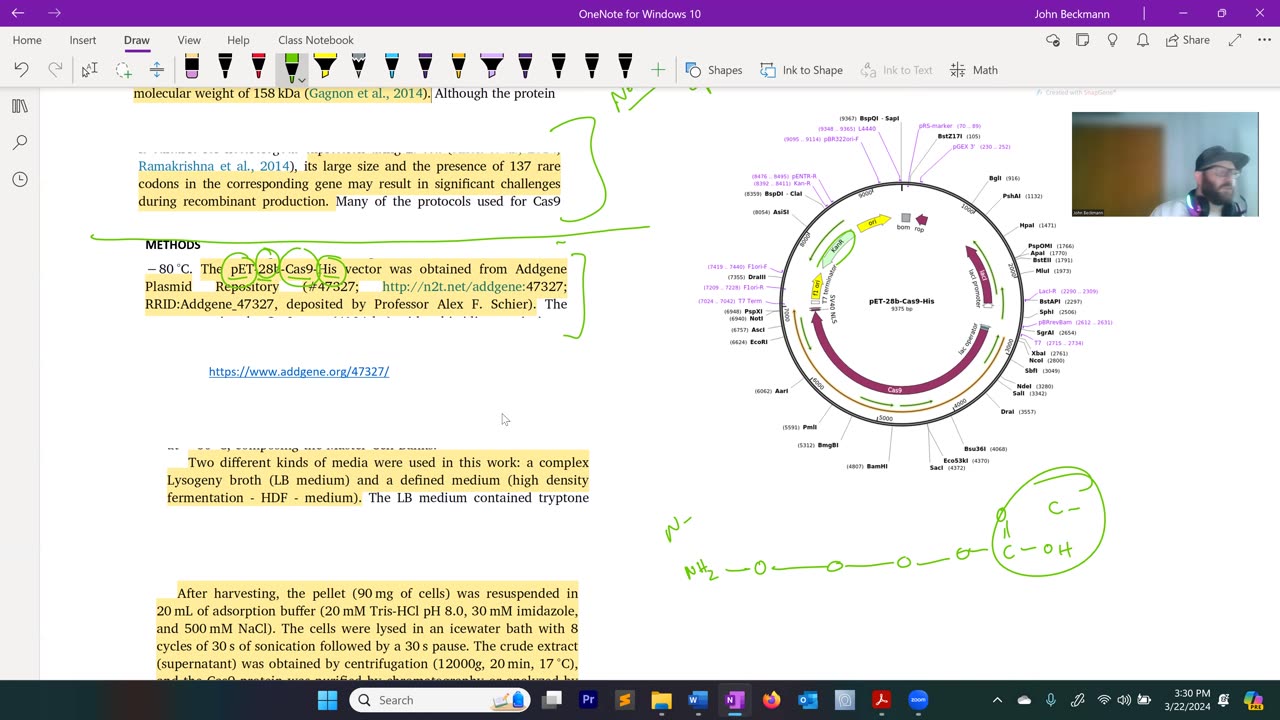Click the n2t.net/addgene link text
The height and width of the screenshot is (720, 1280).
click(453, 286)
